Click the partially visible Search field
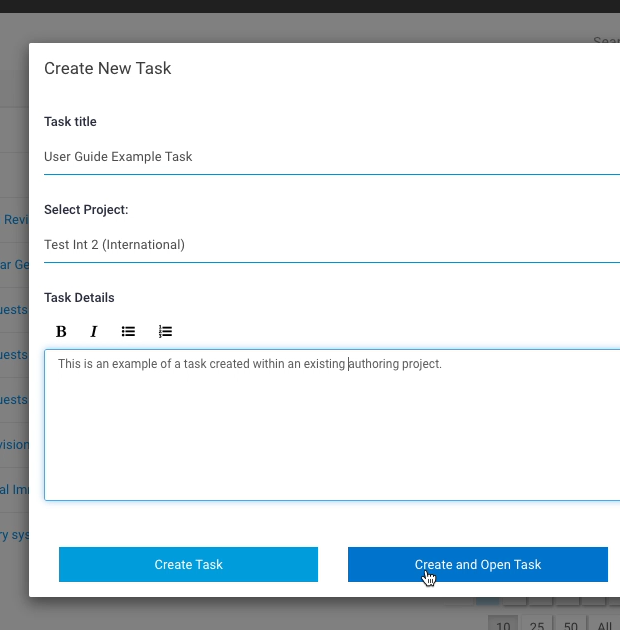Image resolution: width=620 pixels, height=630 pixels. (x=606, y=40)
